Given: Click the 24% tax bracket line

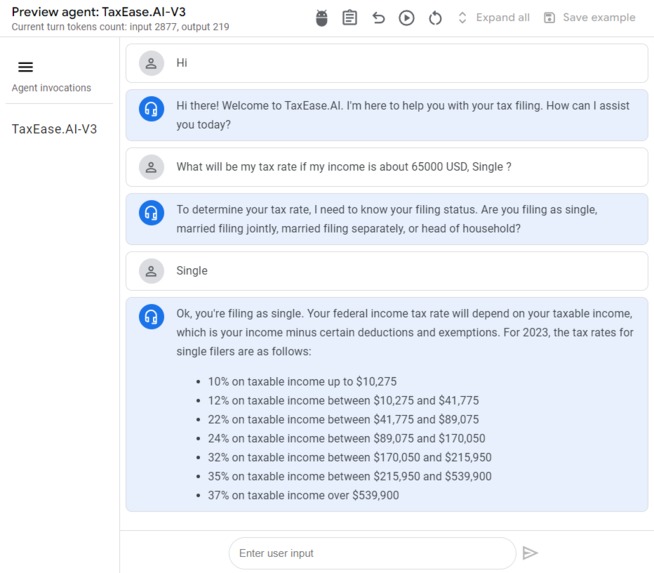Looking at the screenshot, I should (346, 438).
